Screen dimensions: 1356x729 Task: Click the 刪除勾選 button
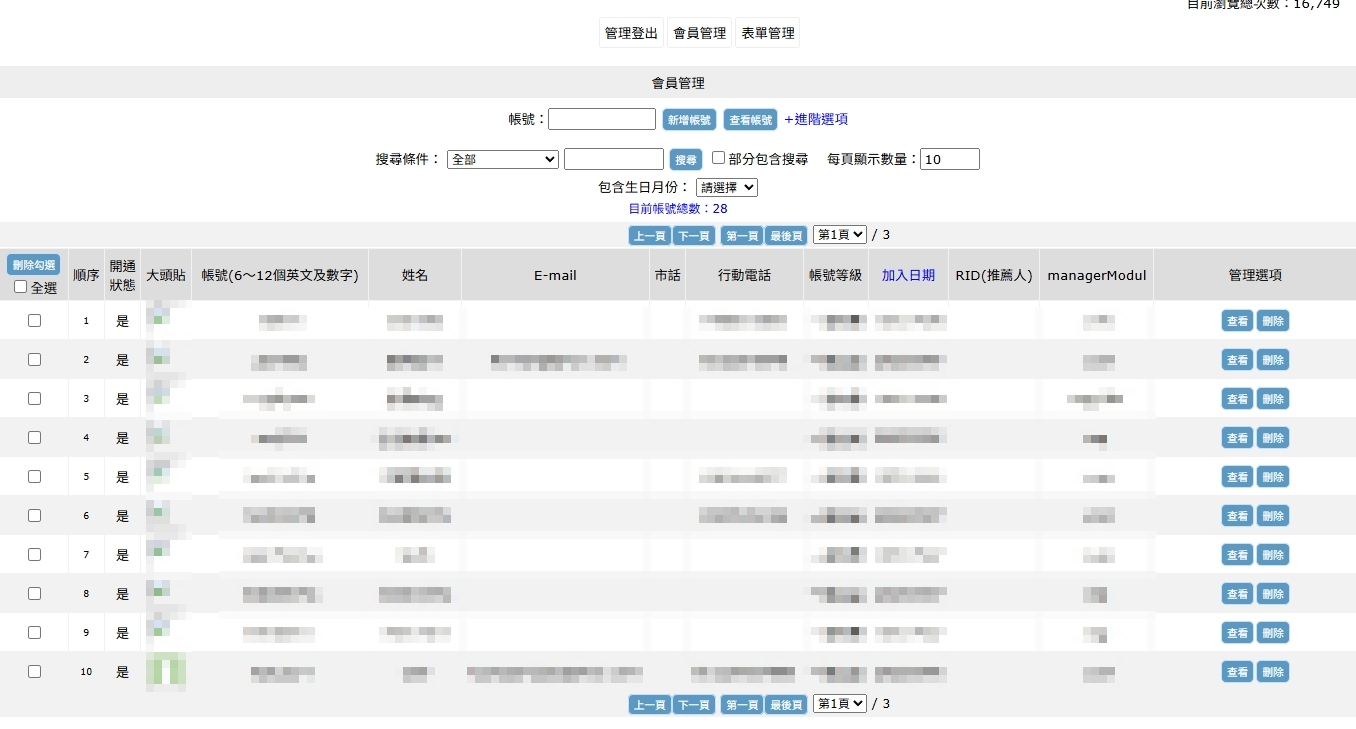click(x=34, y=265)
